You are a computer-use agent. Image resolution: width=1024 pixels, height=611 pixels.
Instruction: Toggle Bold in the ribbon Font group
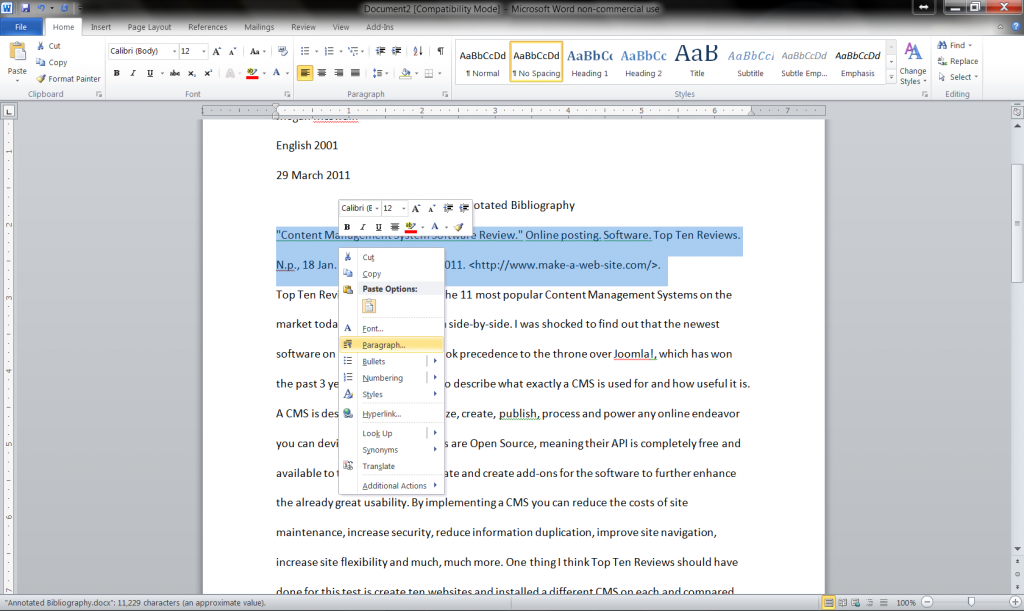coord(117,73)
